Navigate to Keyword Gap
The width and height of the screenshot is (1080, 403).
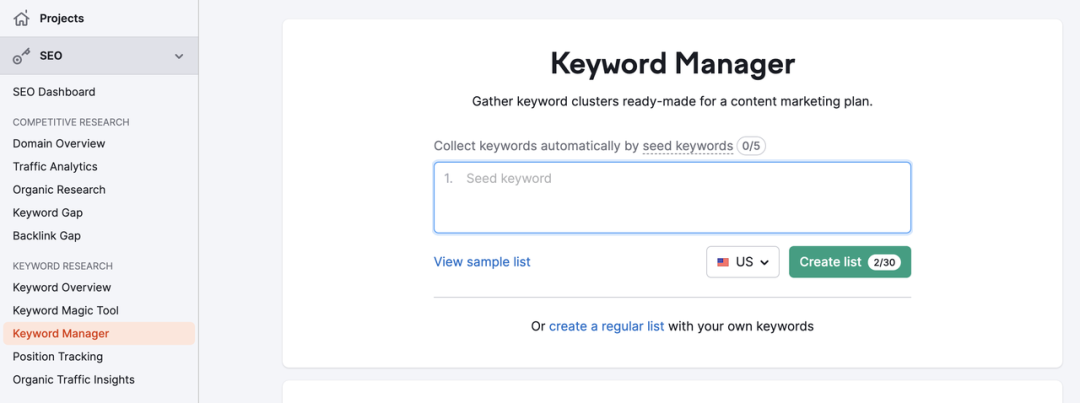(48, 213)
